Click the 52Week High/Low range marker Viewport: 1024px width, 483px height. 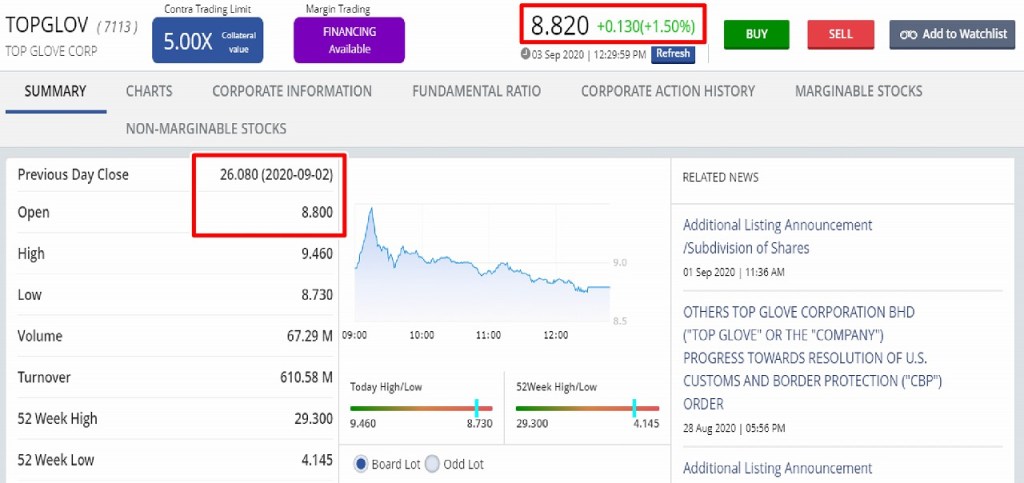pyautogui.click(x=634, y=407)
